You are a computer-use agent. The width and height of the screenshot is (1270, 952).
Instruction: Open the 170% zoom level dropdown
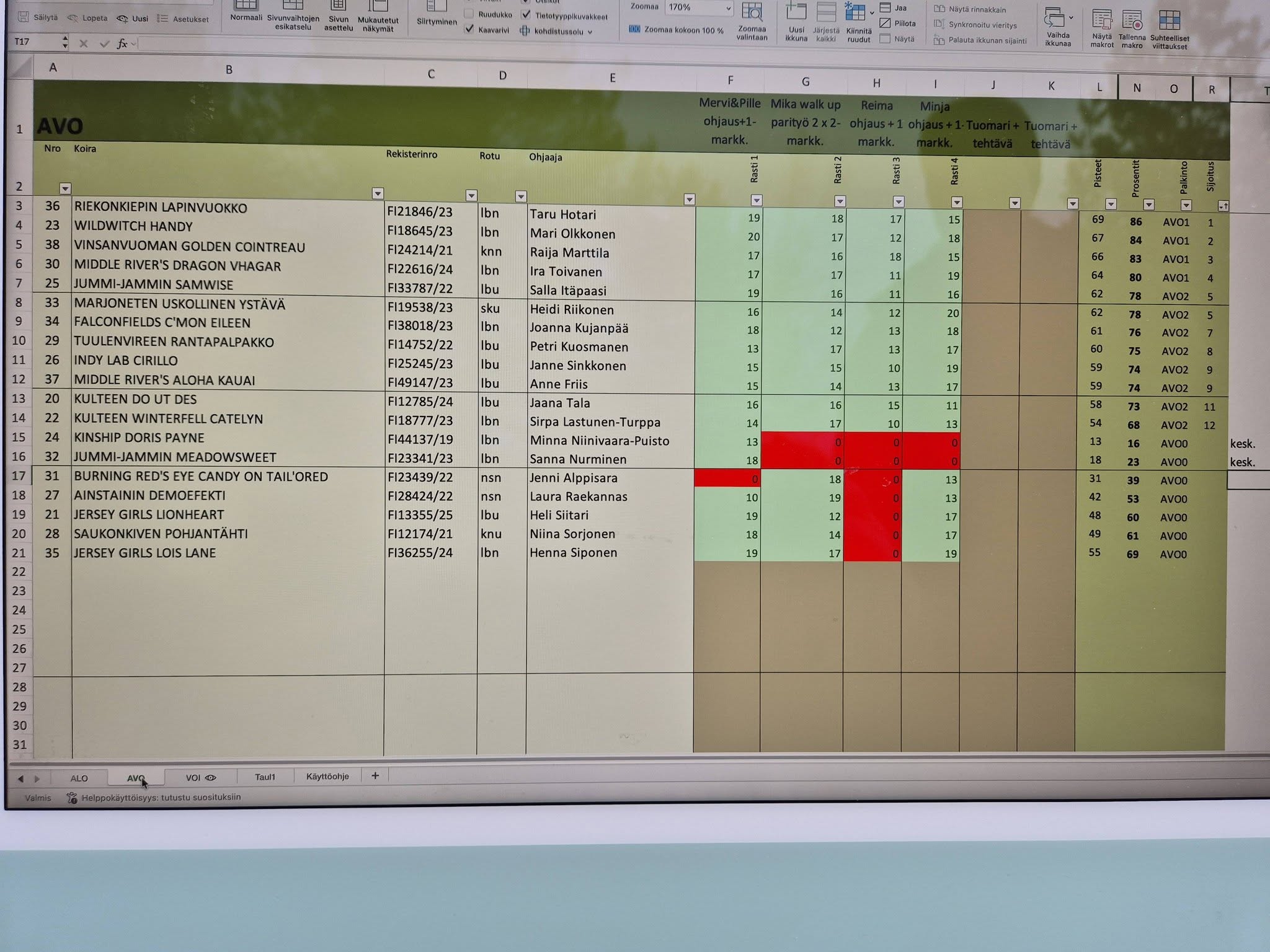coord(728,8)
